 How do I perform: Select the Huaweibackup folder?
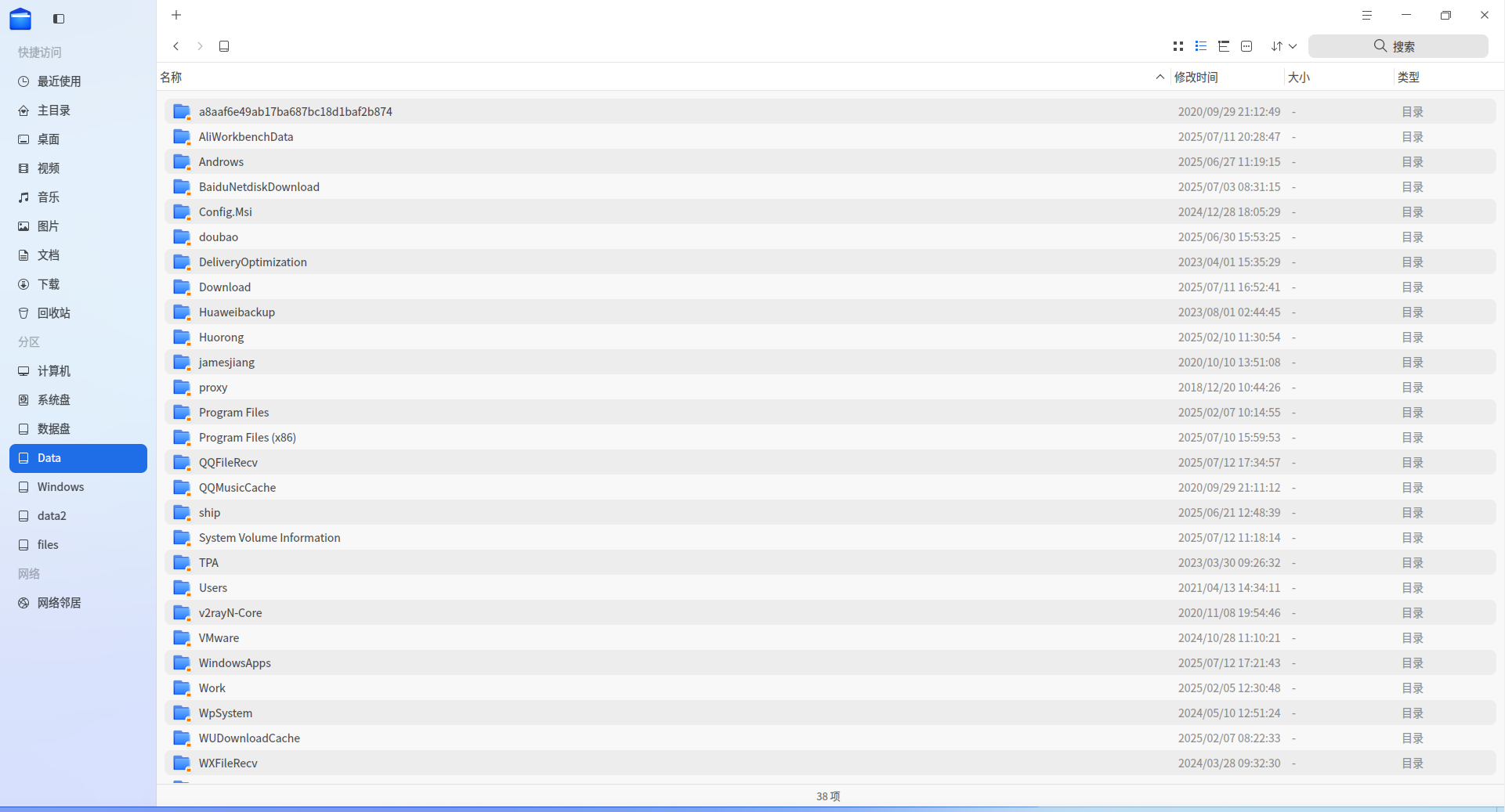(830, 312)
